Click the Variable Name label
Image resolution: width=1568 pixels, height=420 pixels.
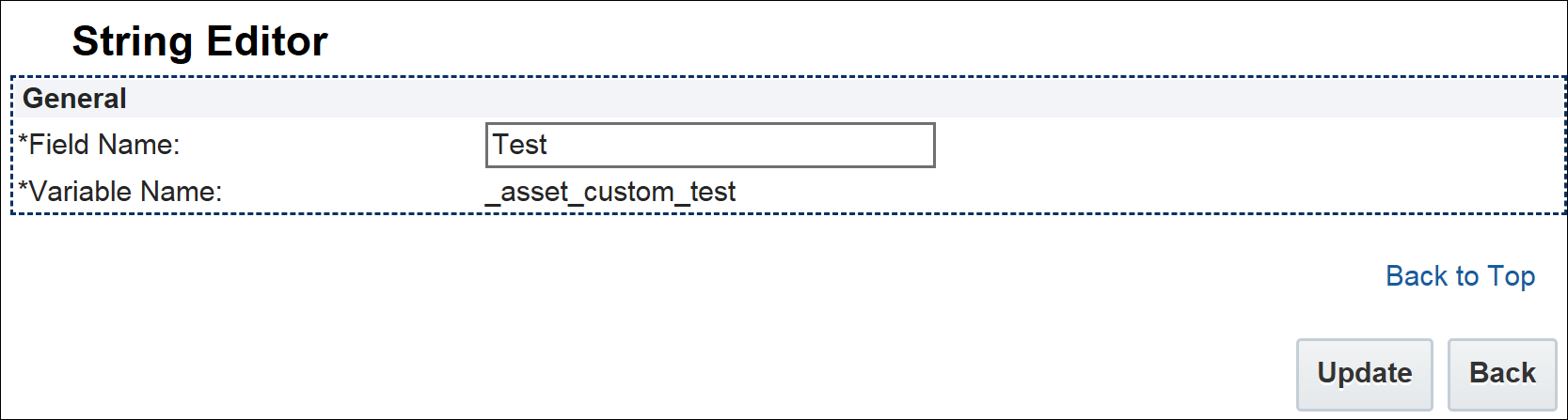point(125,192)
